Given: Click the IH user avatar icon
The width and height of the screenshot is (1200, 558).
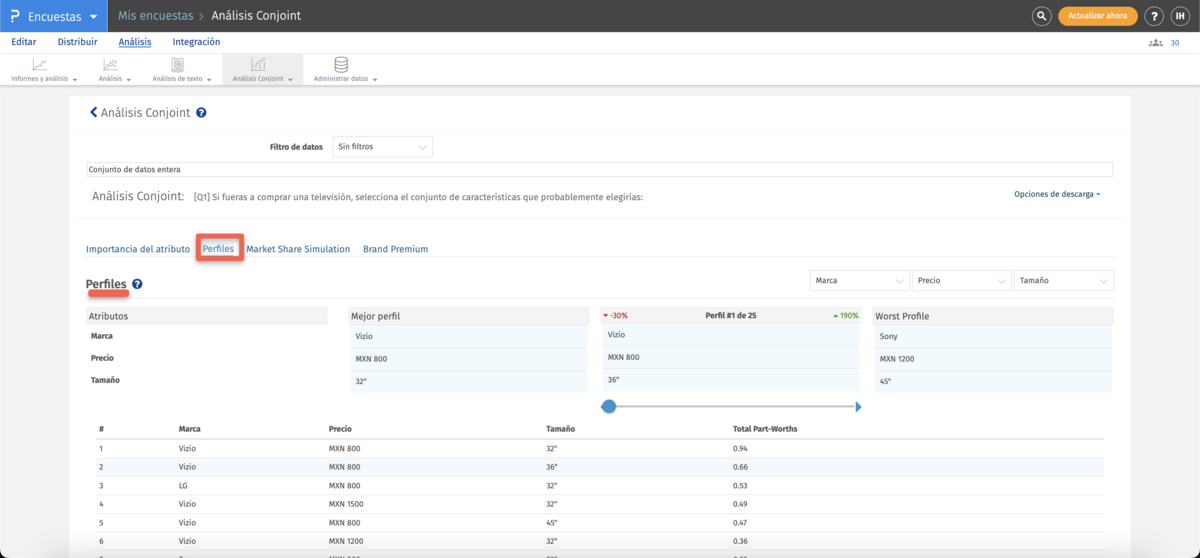Looking at the screenshot, I should (x=1180, y=16).
